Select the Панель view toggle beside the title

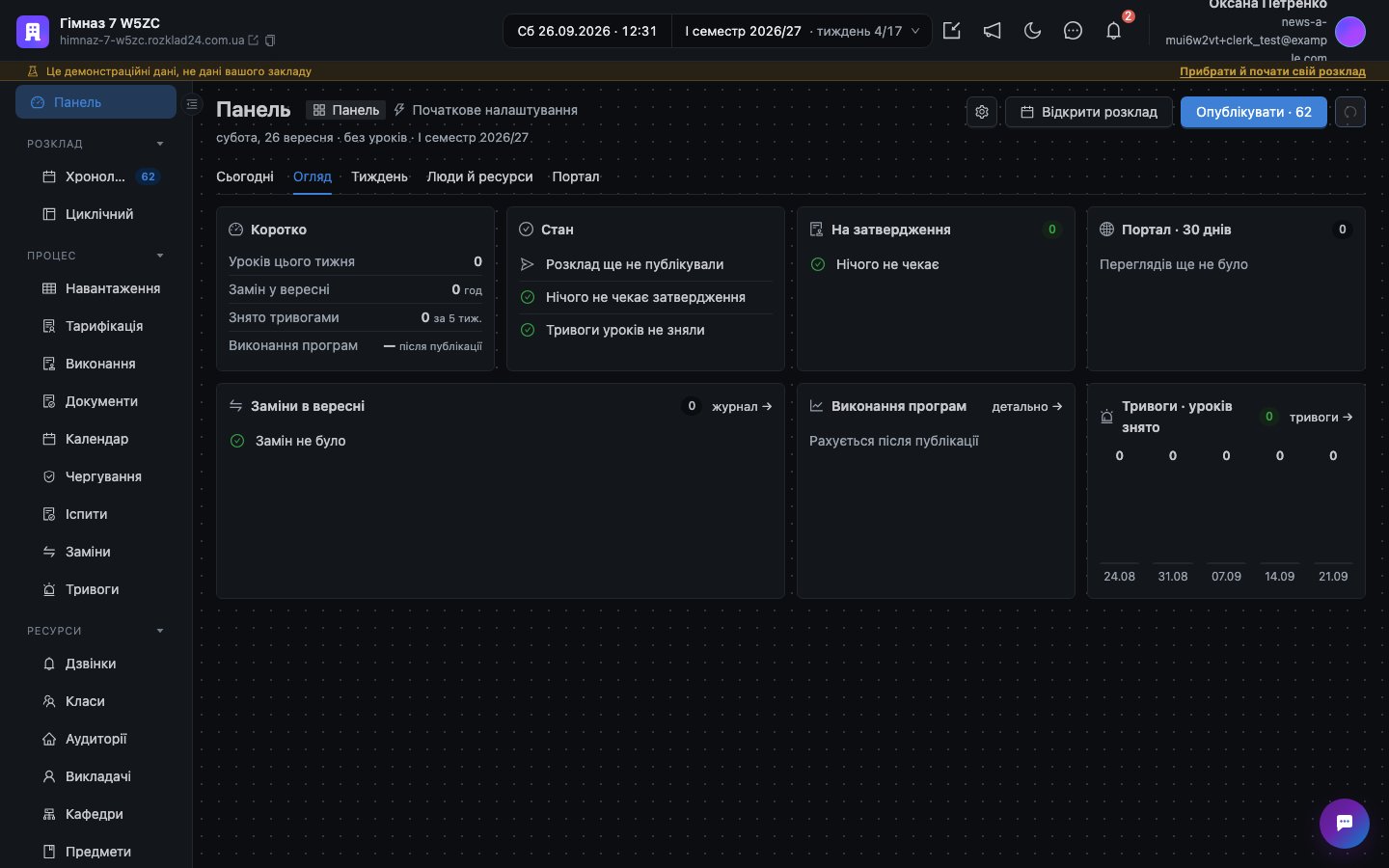tap(345, 110)
